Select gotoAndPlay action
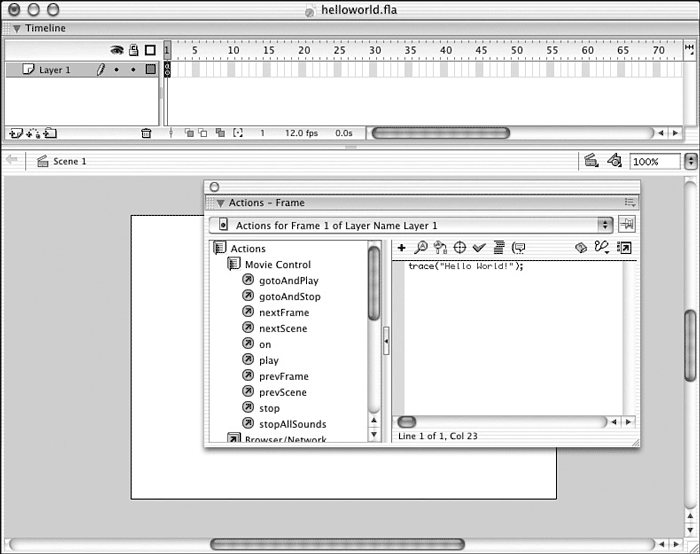 coord(288,281)
